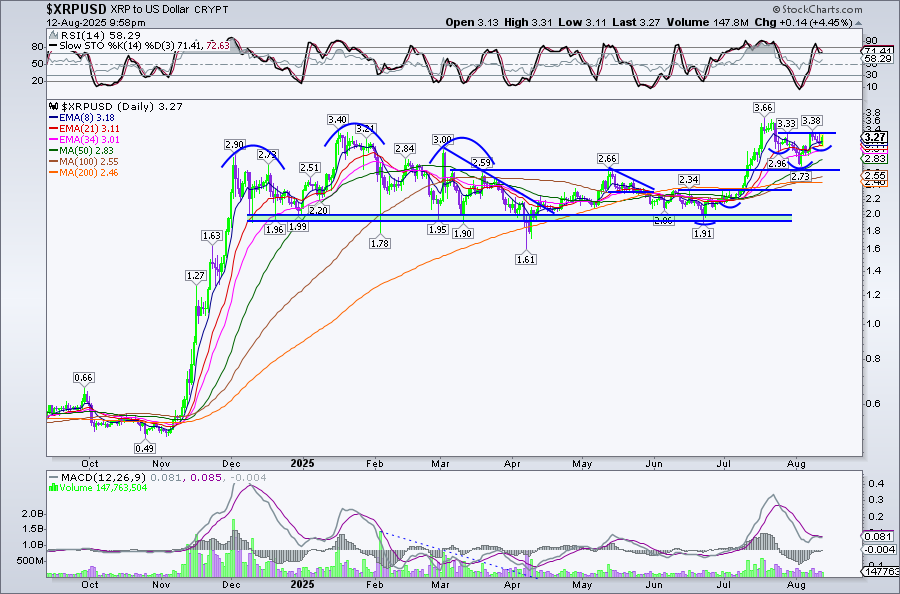The width and height of the screenshot is (900, 594).
Task: Click the High 3.31 value
Action: (x=529, y=22)
